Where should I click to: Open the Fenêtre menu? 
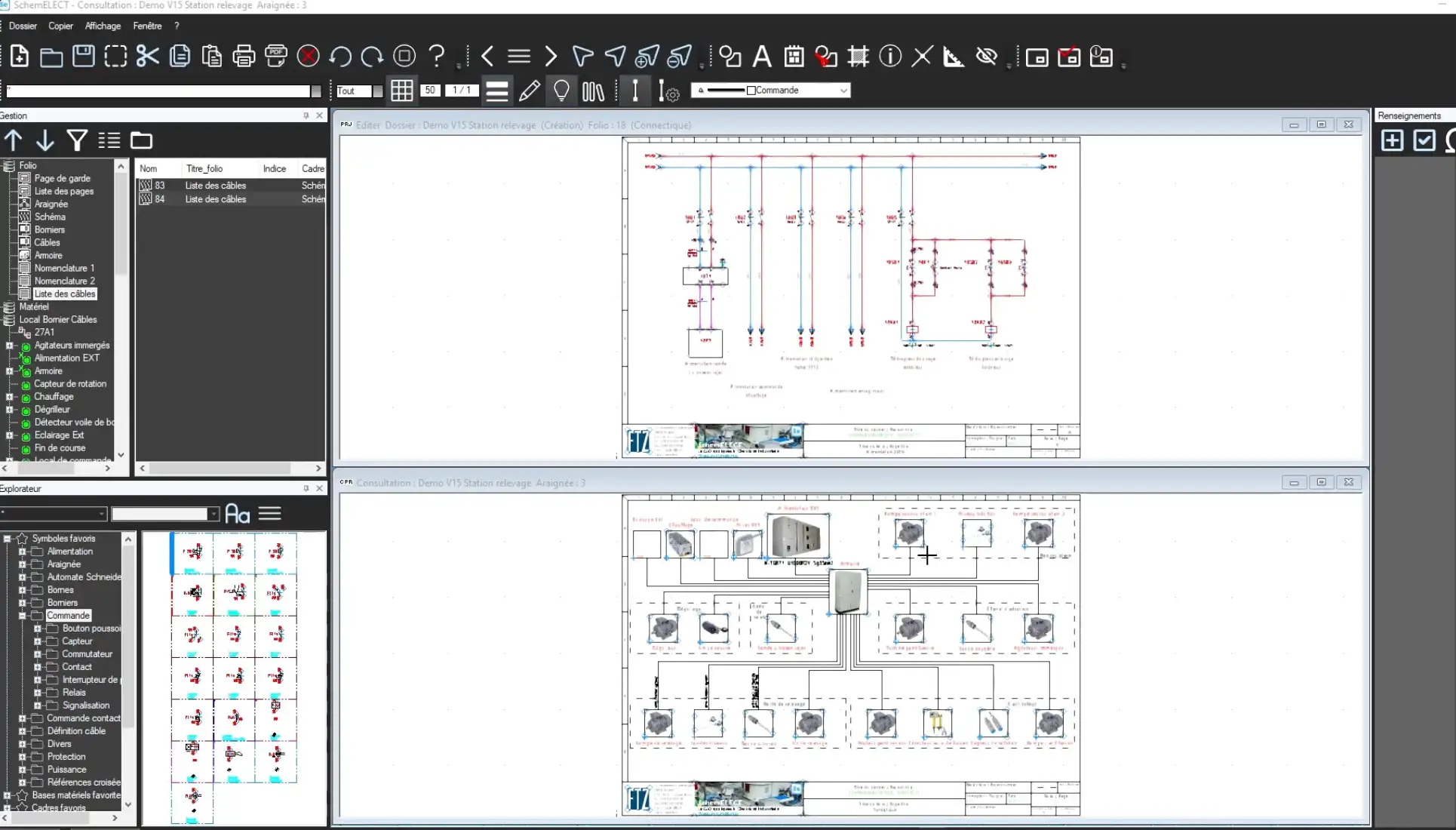[147, 26]
